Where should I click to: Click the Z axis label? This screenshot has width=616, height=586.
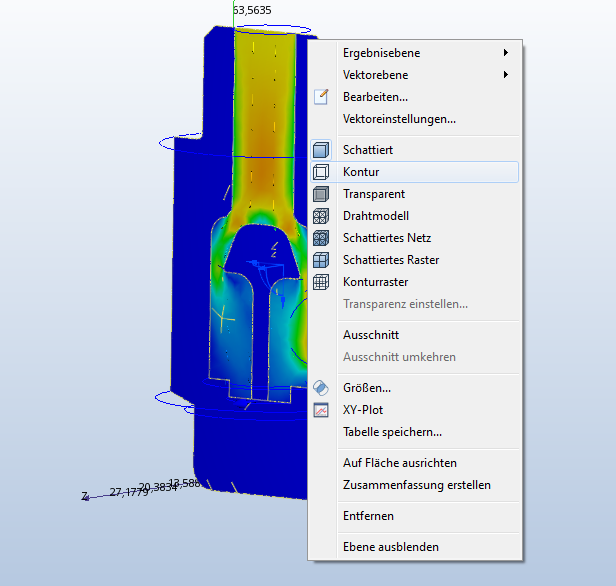[84, 496]
